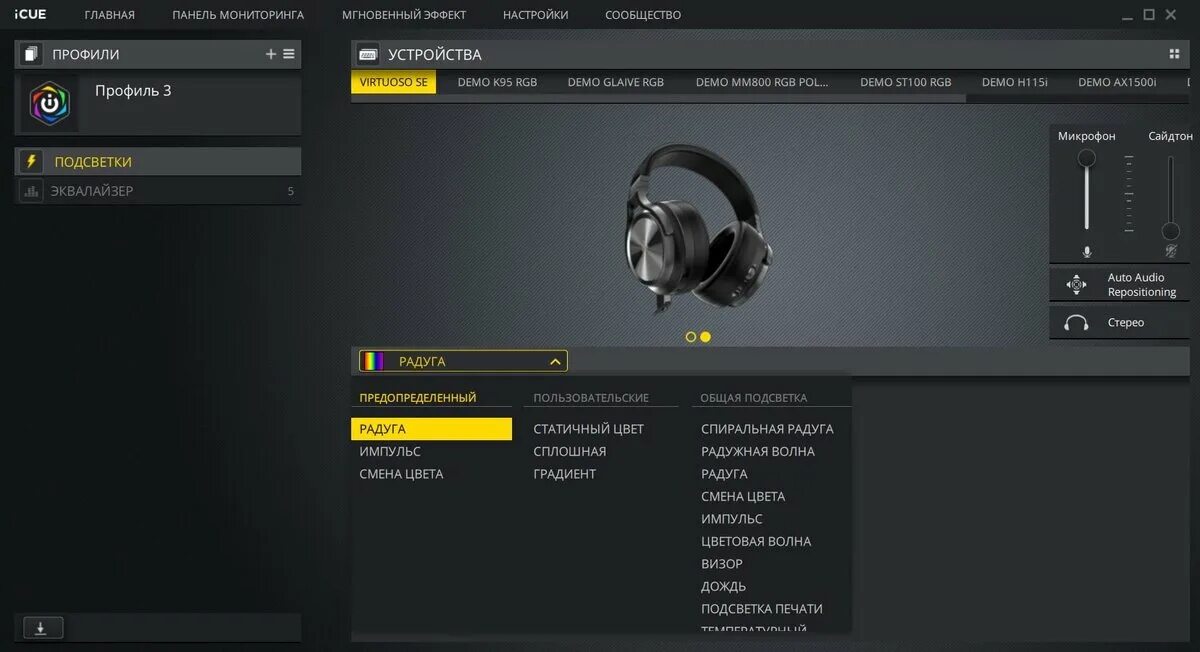Click the Общая подсветка column header
The height and width of the screenshot is (652, 1200).
(754, 398)
